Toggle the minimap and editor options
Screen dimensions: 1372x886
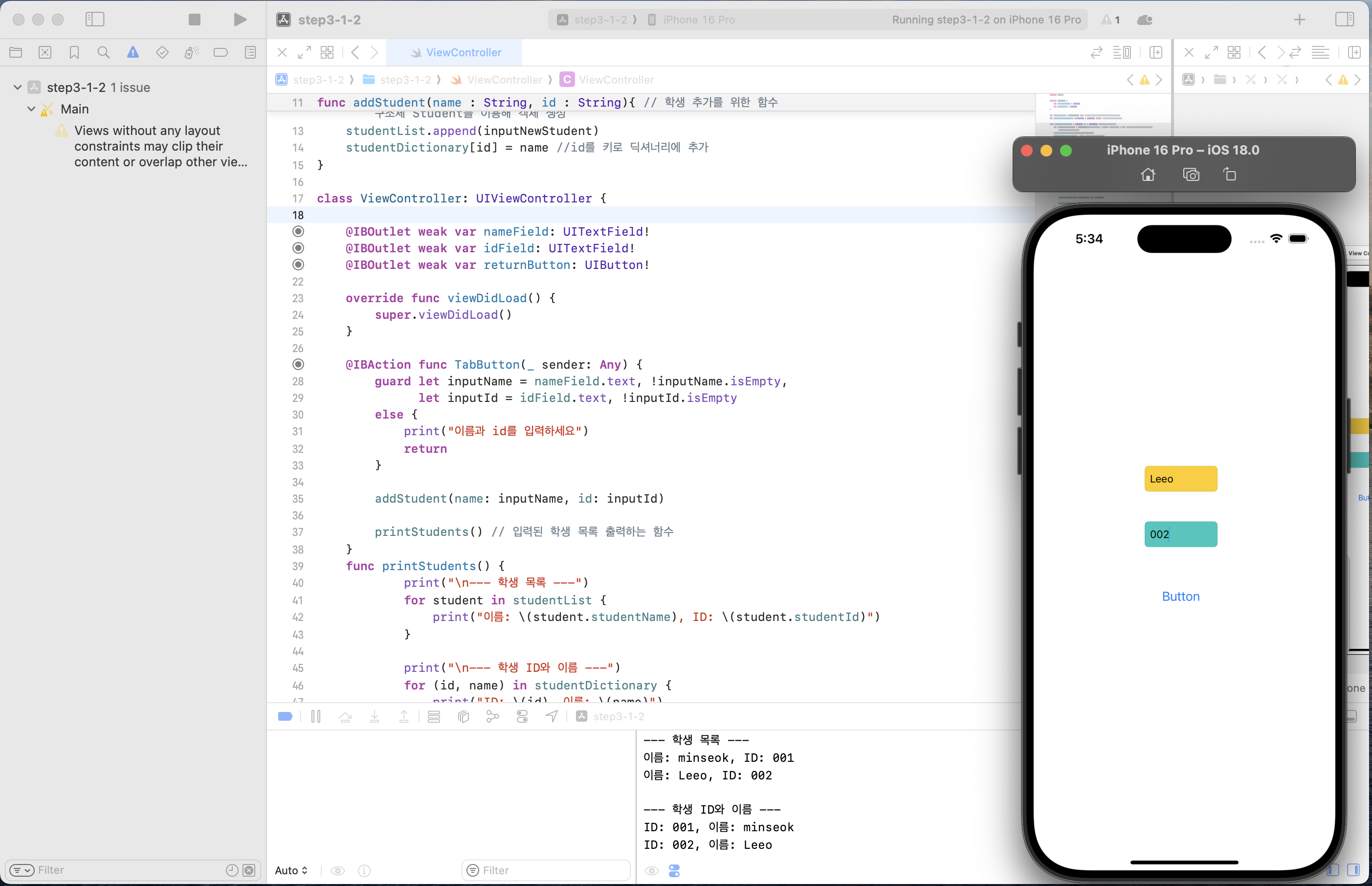(x=1122, y=52)
